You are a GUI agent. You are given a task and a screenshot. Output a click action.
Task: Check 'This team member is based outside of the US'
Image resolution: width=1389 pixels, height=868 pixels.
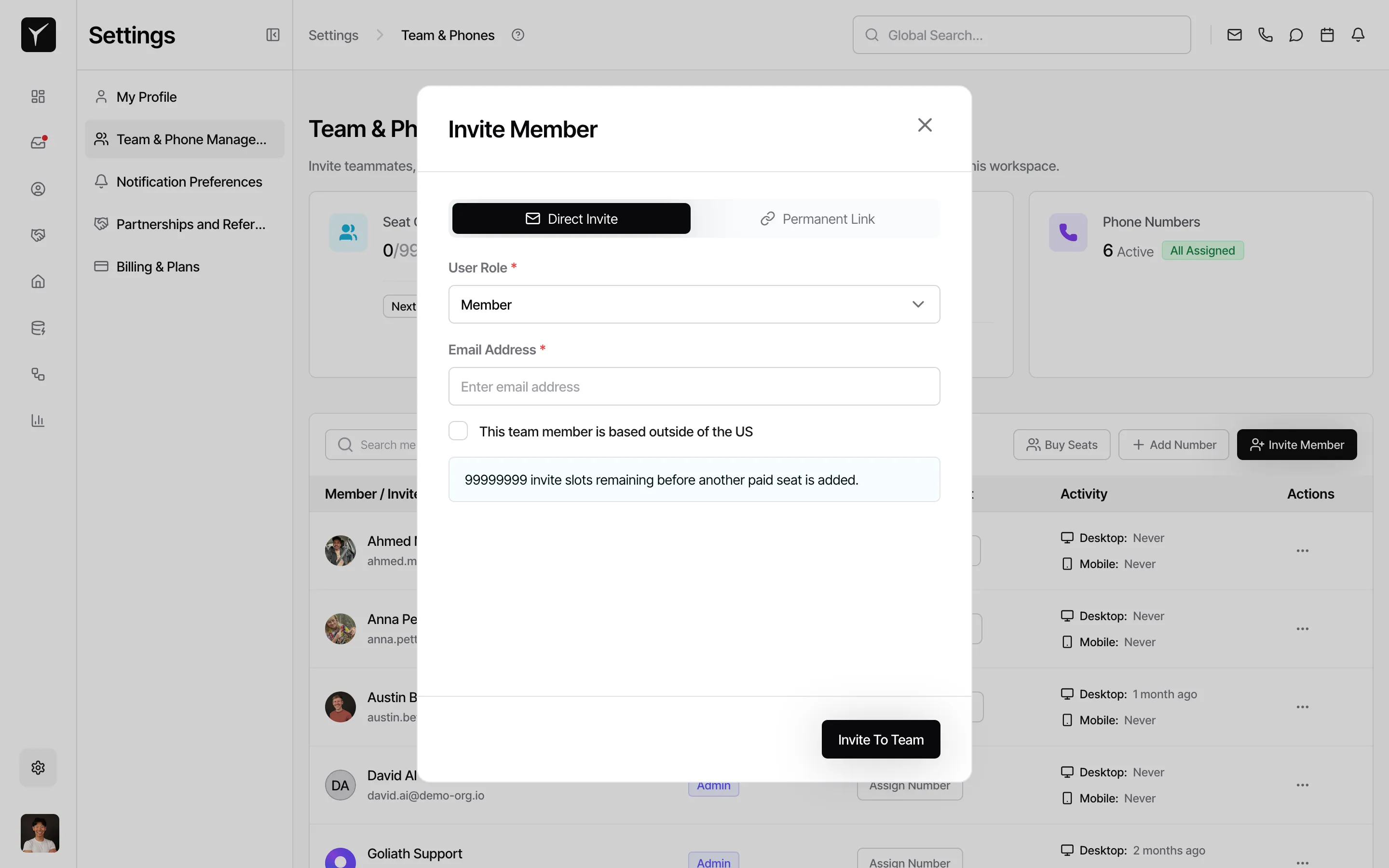458,431
